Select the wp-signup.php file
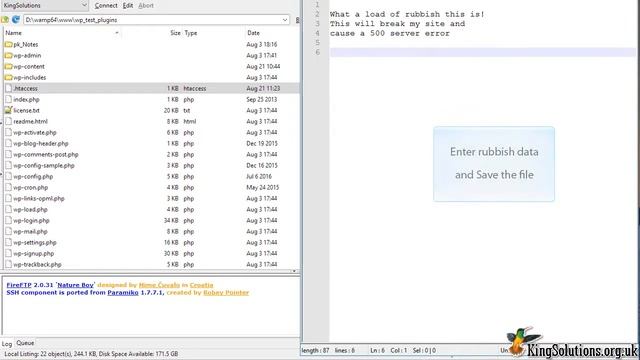The height and width of the screenshot is (360, 640). click(33, 254)
